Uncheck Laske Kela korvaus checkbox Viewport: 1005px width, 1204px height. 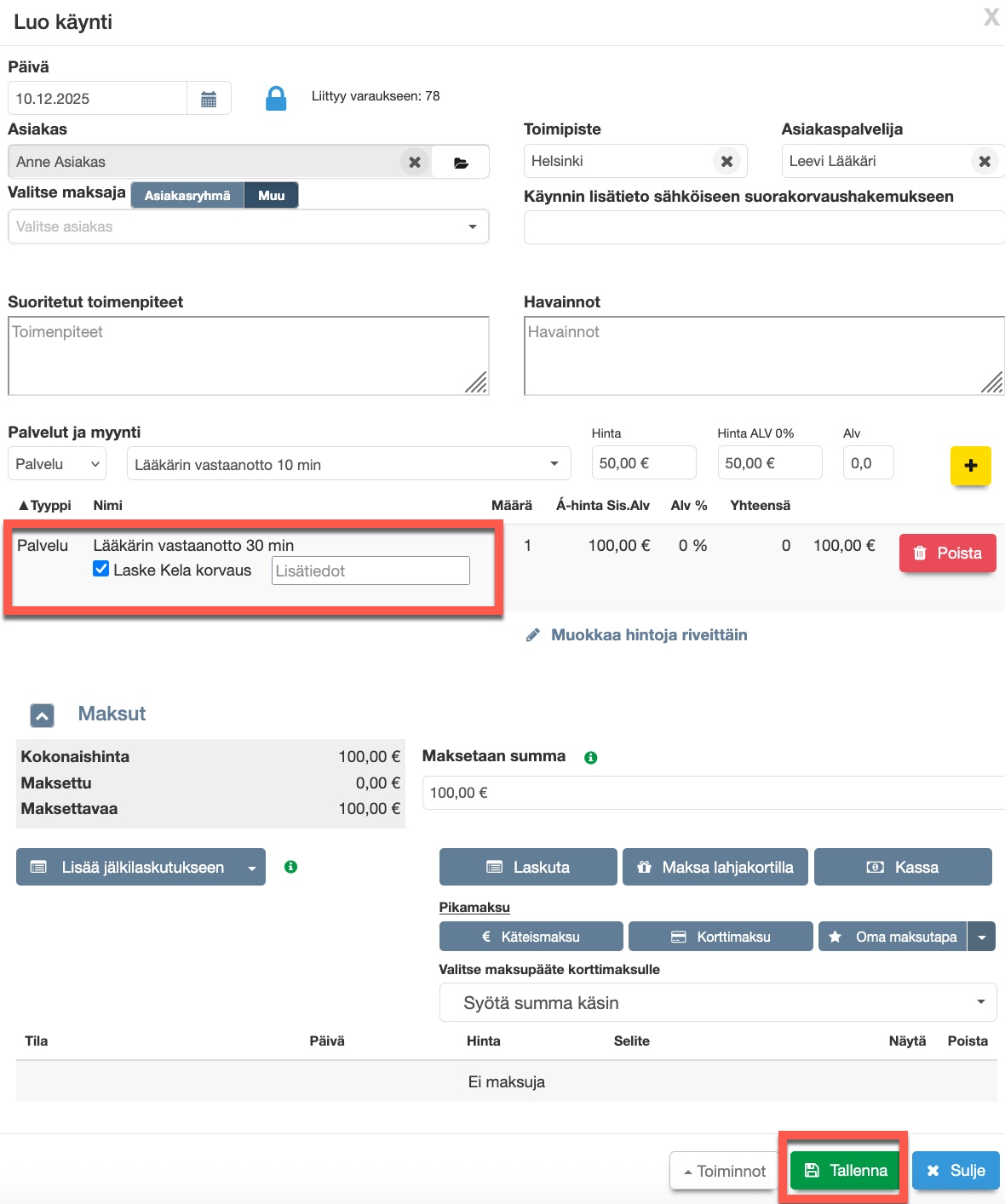tap(101, 570)
